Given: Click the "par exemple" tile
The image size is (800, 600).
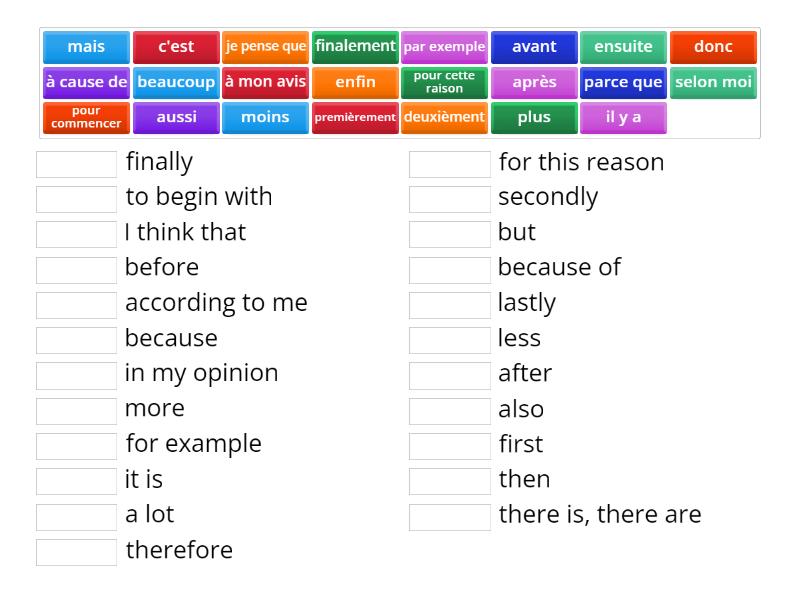Looking at the screenshot, I should click(444, 46).
